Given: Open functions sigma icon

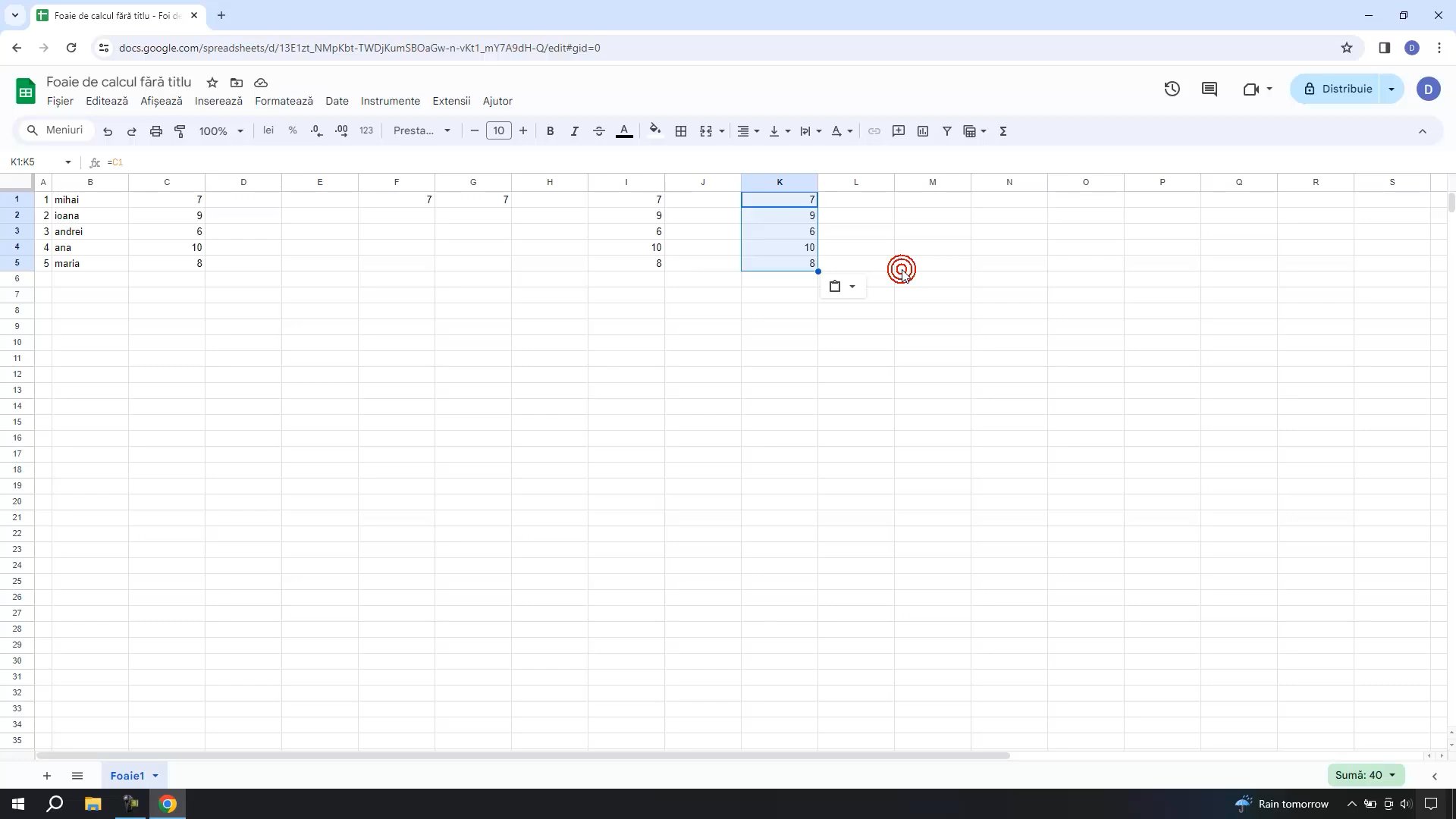Looking at the screenshot, I should point(1003,131).
